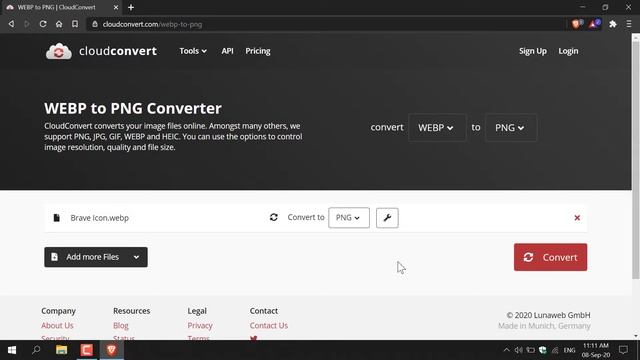
Task: Remove Brave Icon.webp with the red X
Action: pyautogui.click(x=577, y=218)
